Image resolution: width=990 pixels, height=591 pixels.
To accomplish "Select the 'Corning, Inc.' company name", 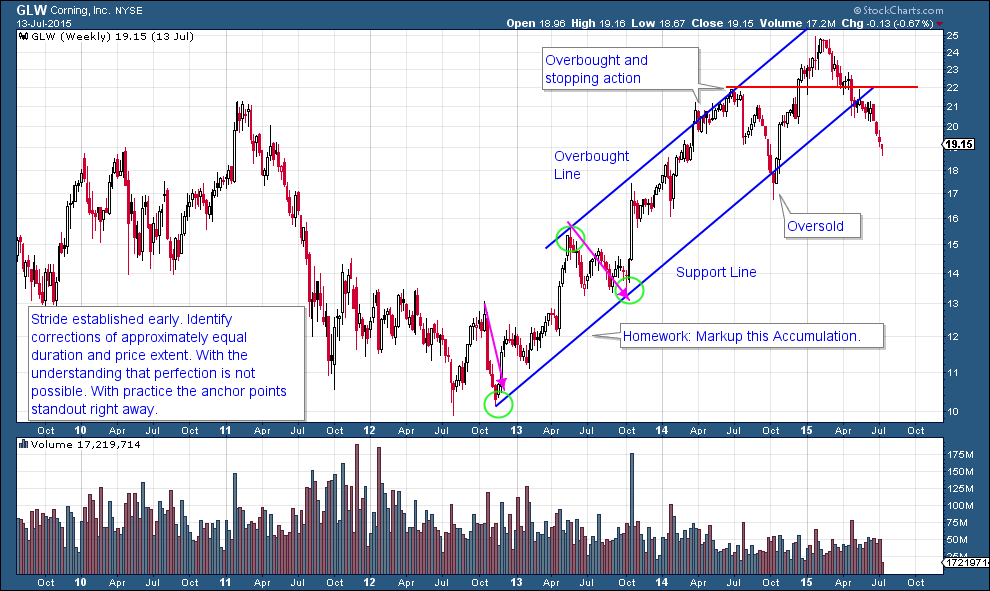I will pyautogui.click(x=80, y=11).
